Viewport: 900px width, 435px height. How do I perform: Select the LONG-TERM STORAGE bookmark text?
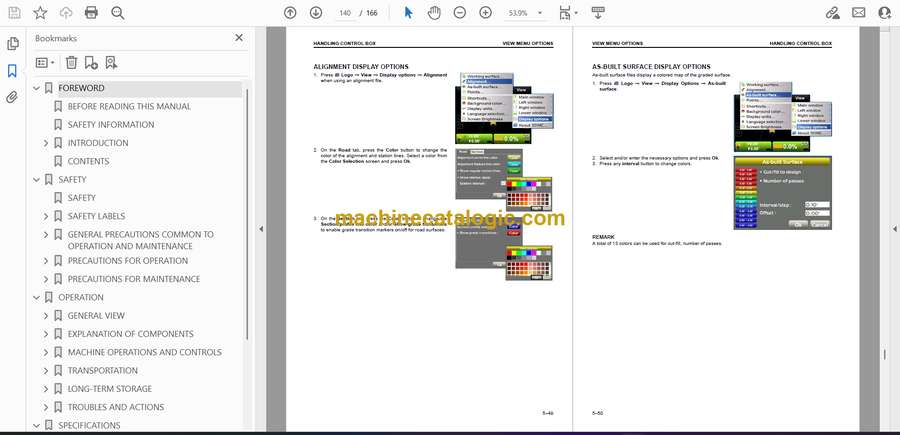pyautogui.click(x=110, y=389)
